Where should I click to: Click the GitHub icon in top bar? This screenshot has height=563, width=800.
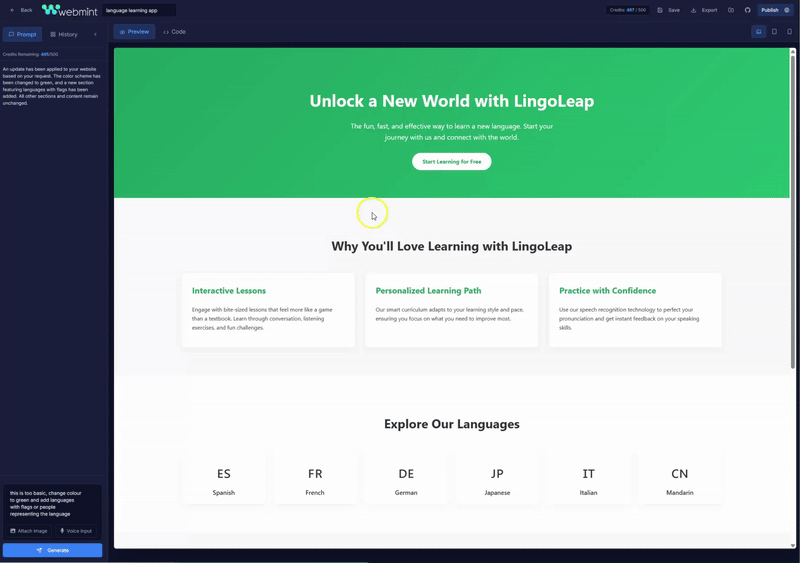[747, 10]
